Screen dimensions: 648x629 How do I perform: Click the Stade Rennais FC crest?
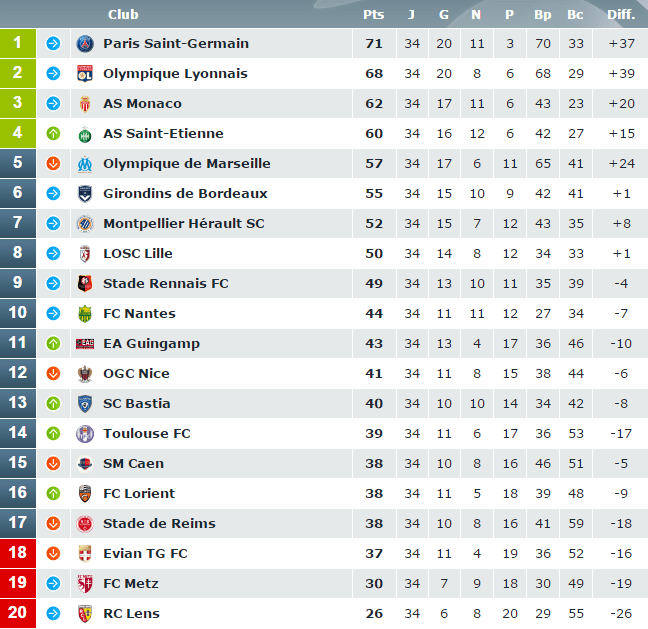(x=85, y=284)
